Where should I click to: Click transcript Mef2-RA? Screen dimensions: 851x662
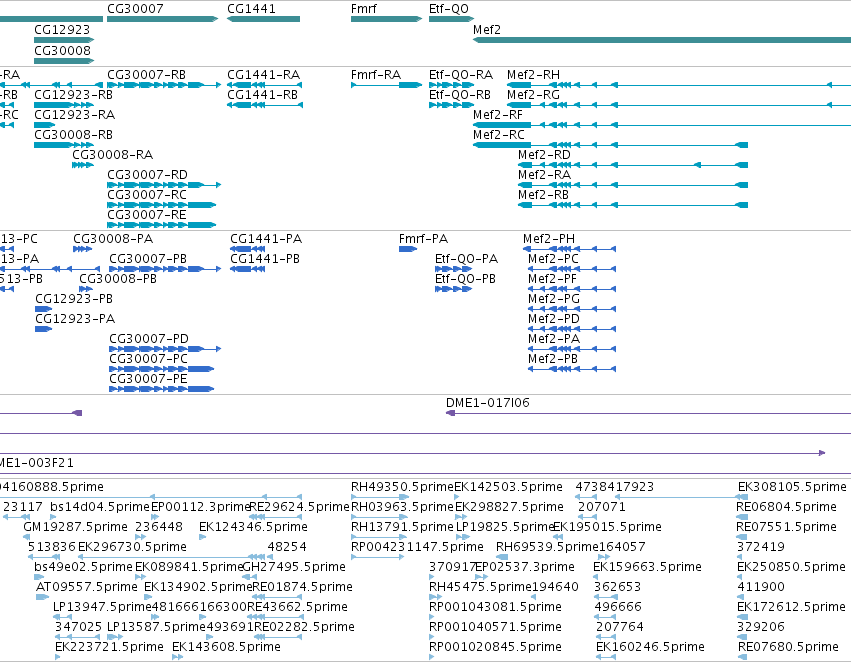pyautogui.click(x=544, y=175)
